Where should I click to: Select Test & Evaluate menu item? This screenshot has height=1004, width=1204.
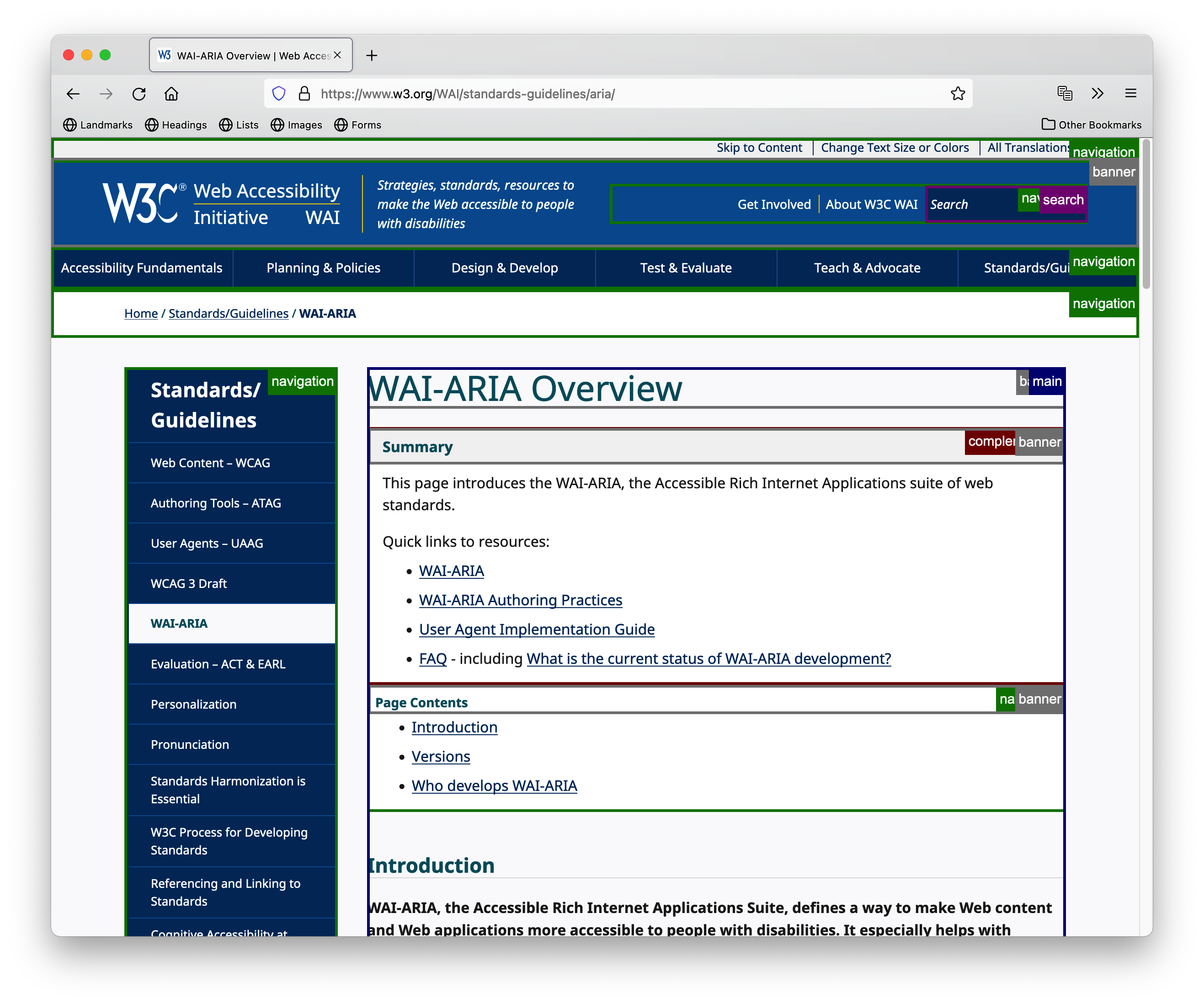pos(686,267)
